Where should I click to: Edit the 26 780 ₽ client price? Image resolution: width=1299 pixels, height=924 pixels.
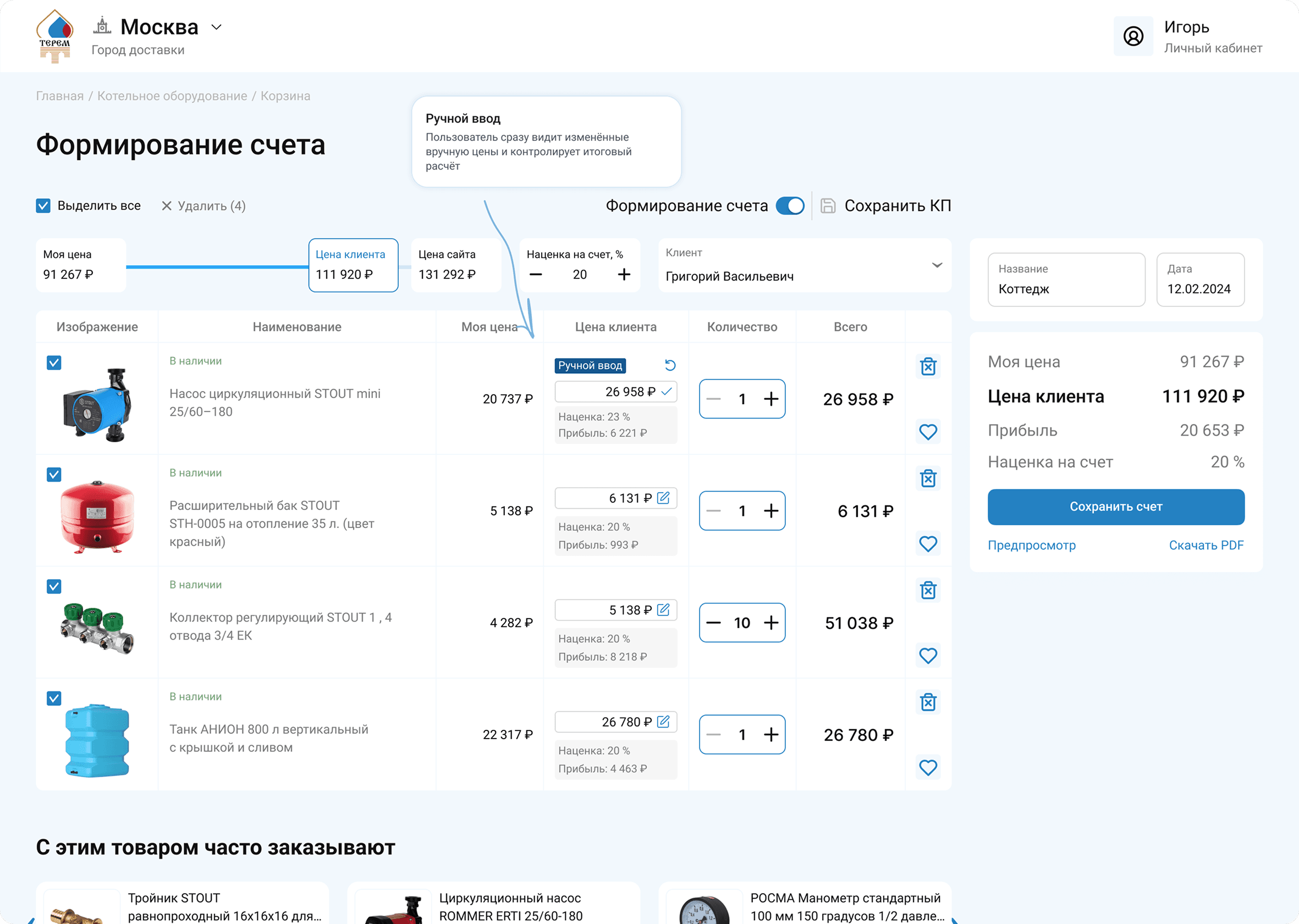pos(663,722)
